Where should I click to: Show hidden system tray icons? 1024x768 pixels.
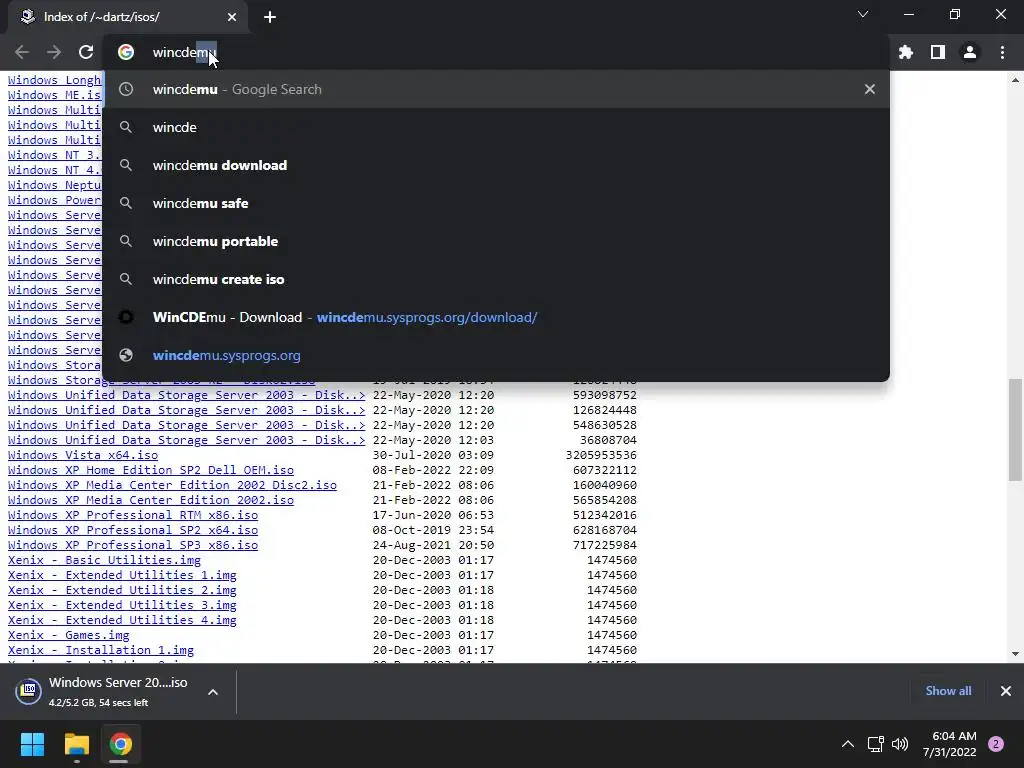click(x=848, y=744)
